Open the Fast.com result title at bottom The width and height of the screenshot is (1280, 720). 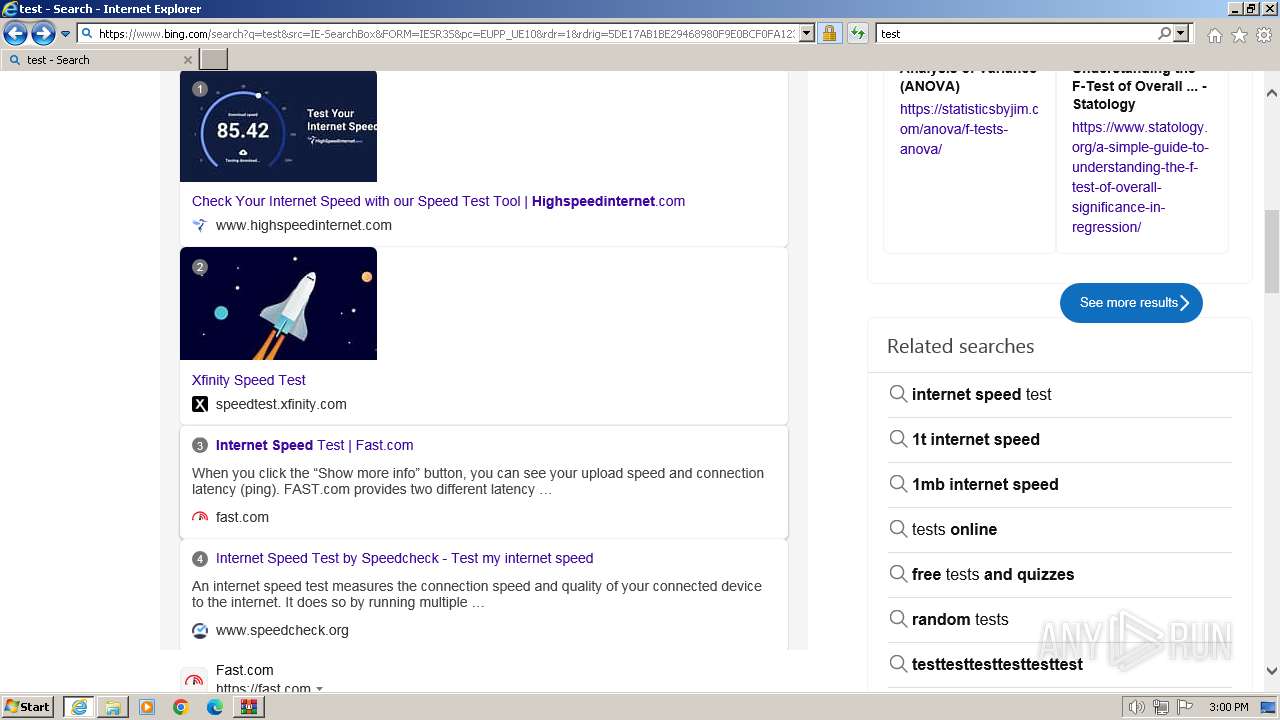(244, 670)
